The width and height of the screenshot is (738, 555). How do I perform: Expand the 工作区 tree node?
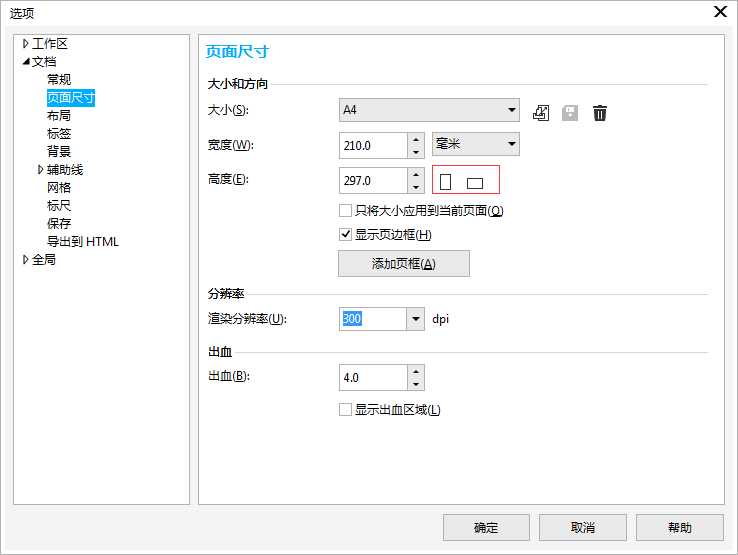(26, 44)
